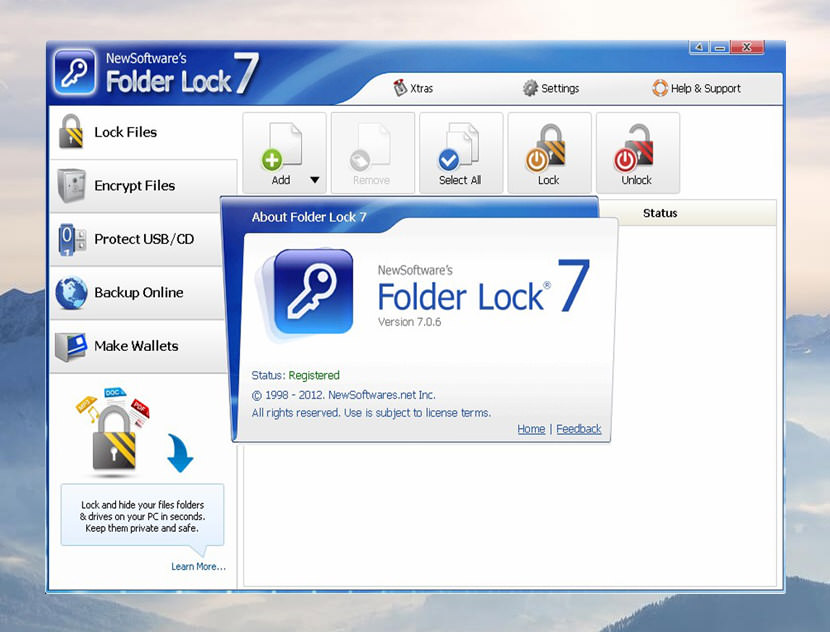Screen dimensions: 830x632
Task: Click the Lock toolbar icon
Action: (x=549, y=150)
